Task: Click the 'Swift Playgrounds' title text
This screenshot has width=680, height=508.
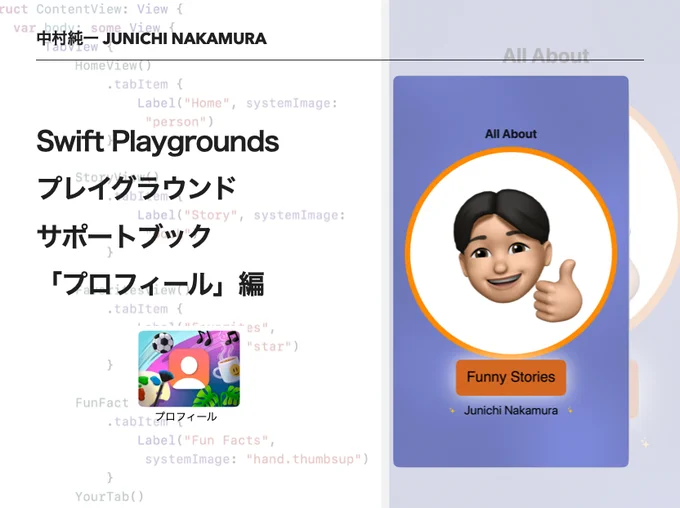Action: (x=157, y=142)
